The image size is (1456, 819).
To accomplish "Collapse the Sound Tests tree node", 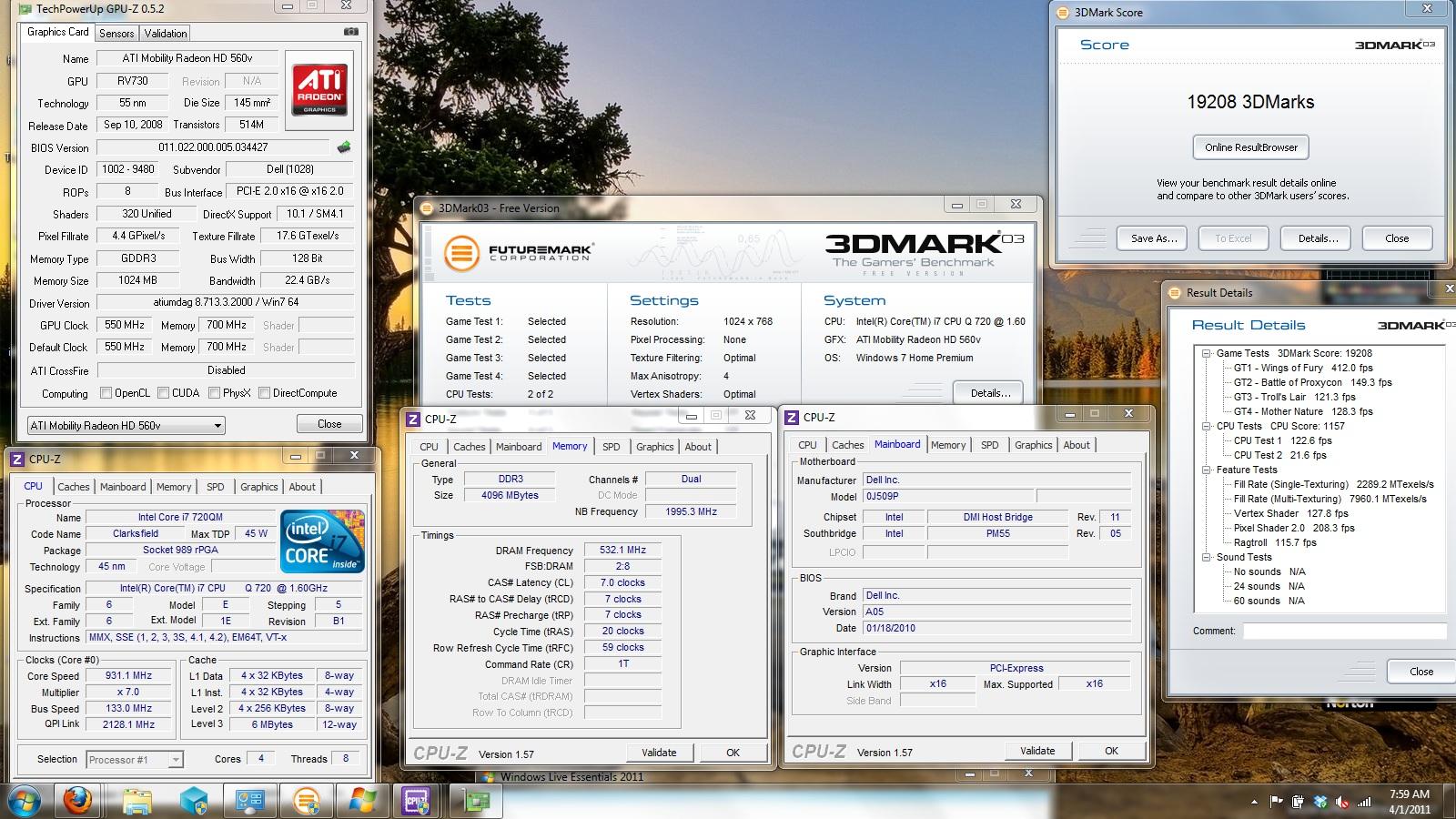I will [x=1206, y=557].
